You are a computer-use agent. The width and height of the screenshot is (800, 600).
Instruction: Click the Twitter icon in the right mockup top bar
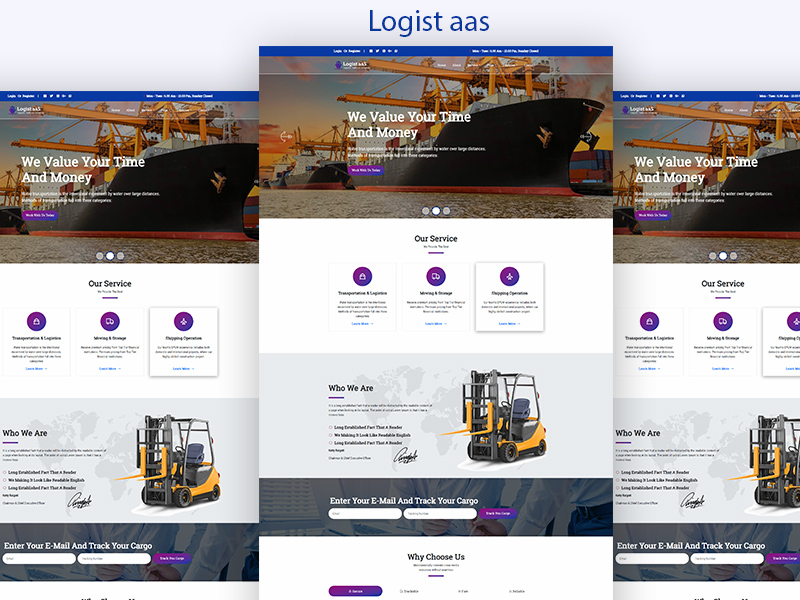point(664,96)
